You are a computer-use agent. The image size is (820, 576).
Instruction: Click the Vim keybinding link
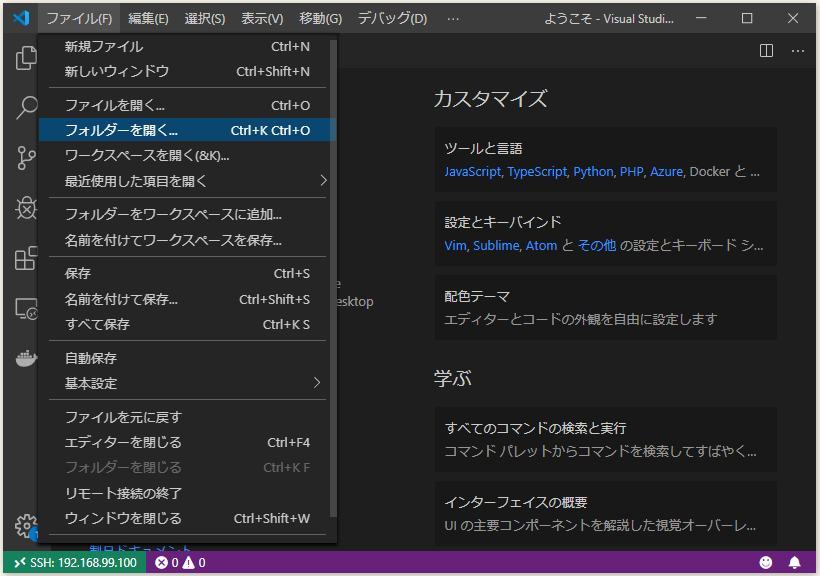(x=455, y=245)
